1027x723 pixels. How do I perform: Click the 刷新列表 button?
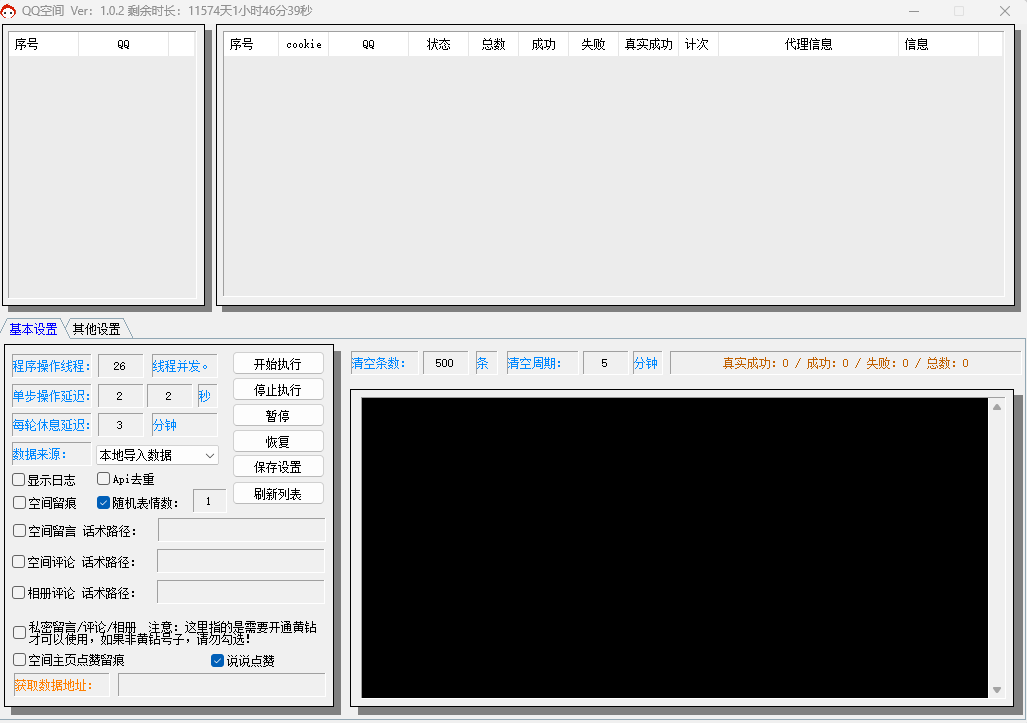(x=278, y=494)
